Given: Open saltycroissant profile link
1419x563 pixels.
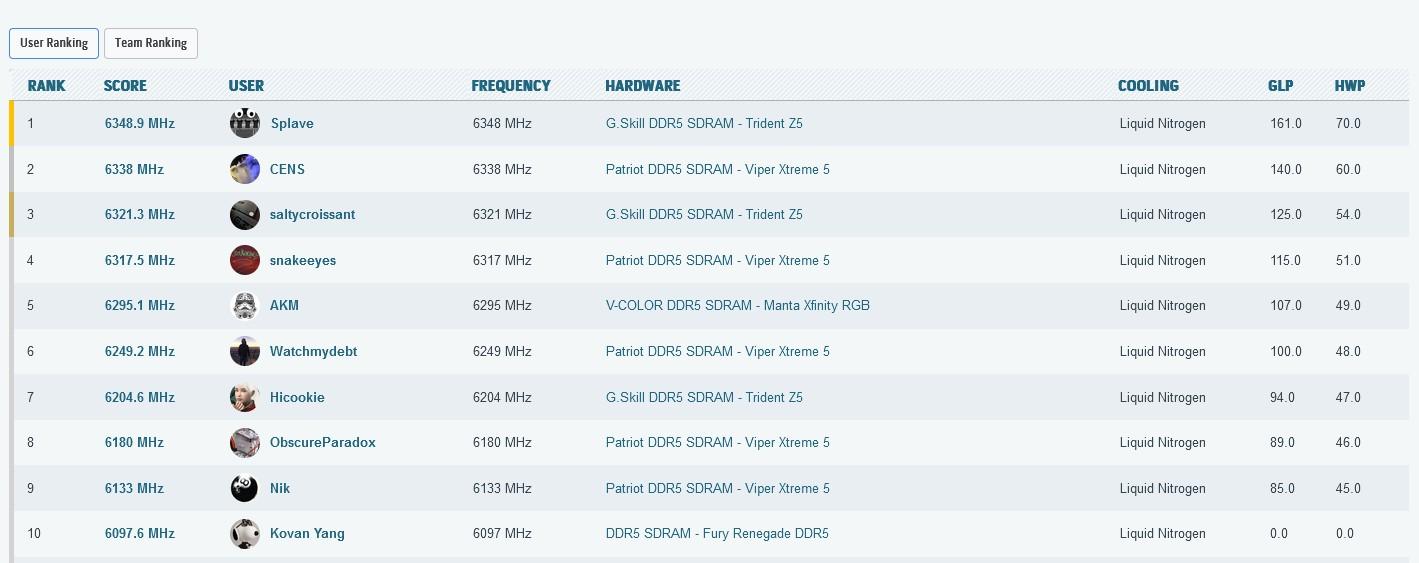Looking at the screenshot, I should tap(312, 214).
